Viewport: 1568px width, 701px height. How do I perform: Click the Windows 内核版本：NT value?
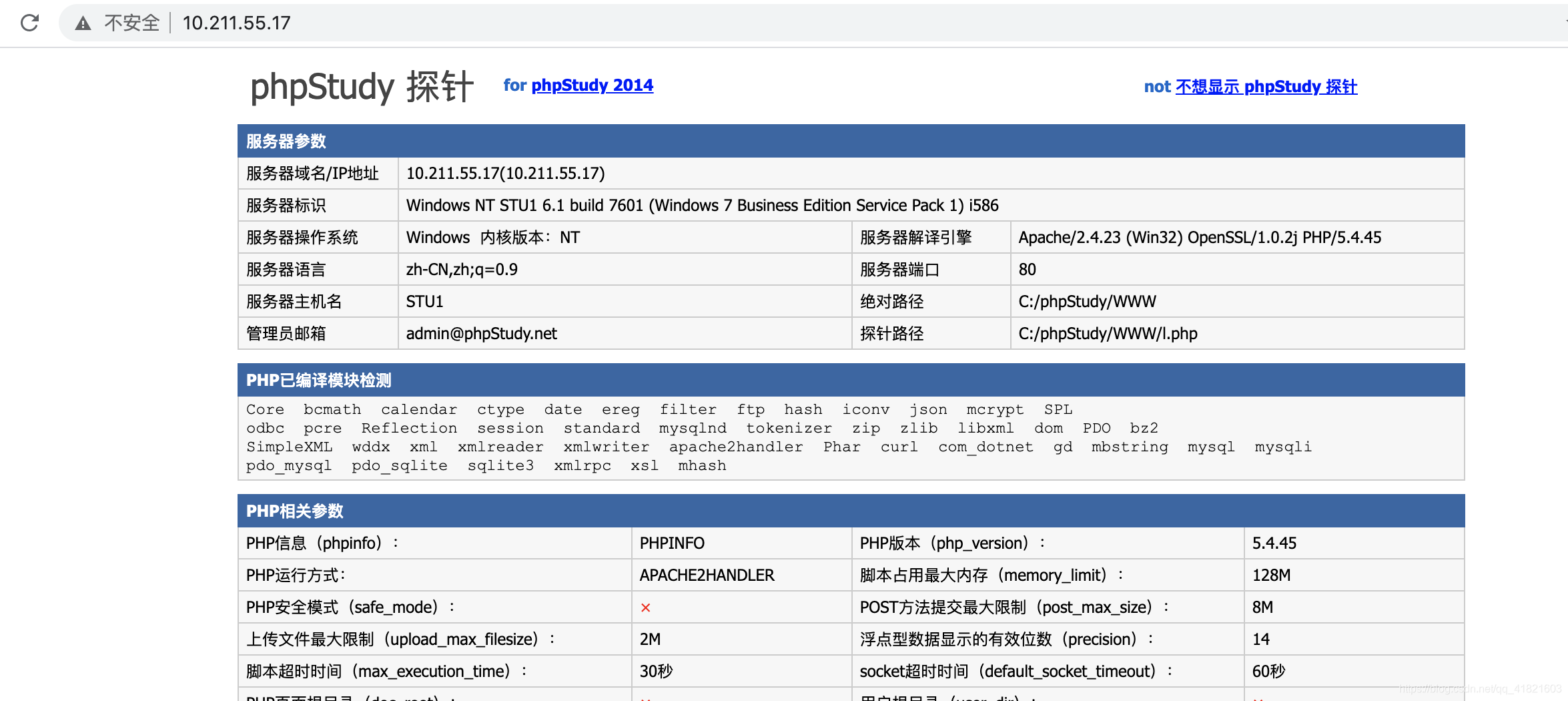(492, 238)
